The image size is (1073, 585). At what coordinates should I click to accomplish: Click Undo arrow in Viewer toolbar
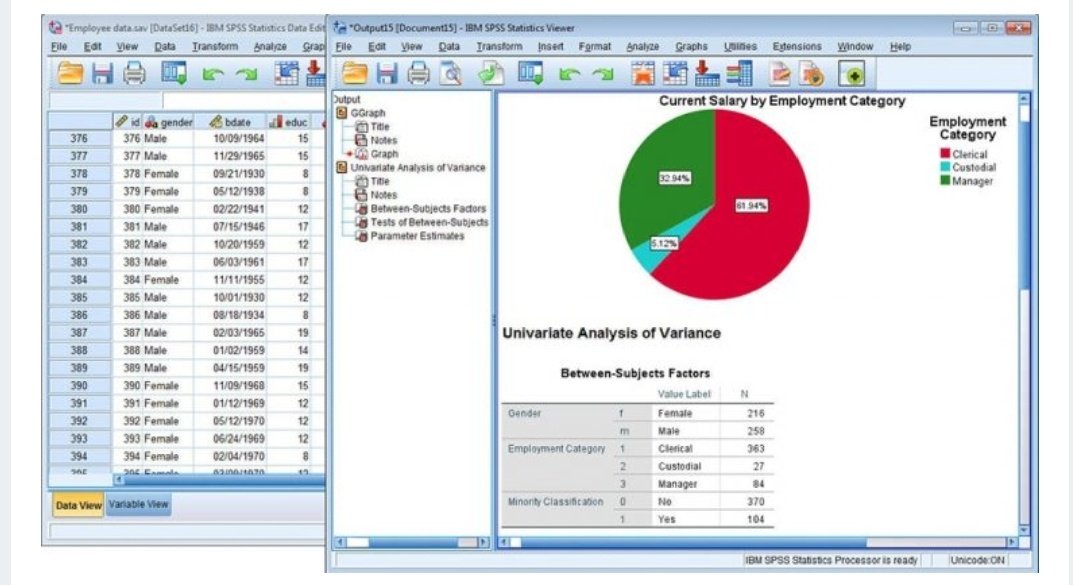(x=568, y=74)
